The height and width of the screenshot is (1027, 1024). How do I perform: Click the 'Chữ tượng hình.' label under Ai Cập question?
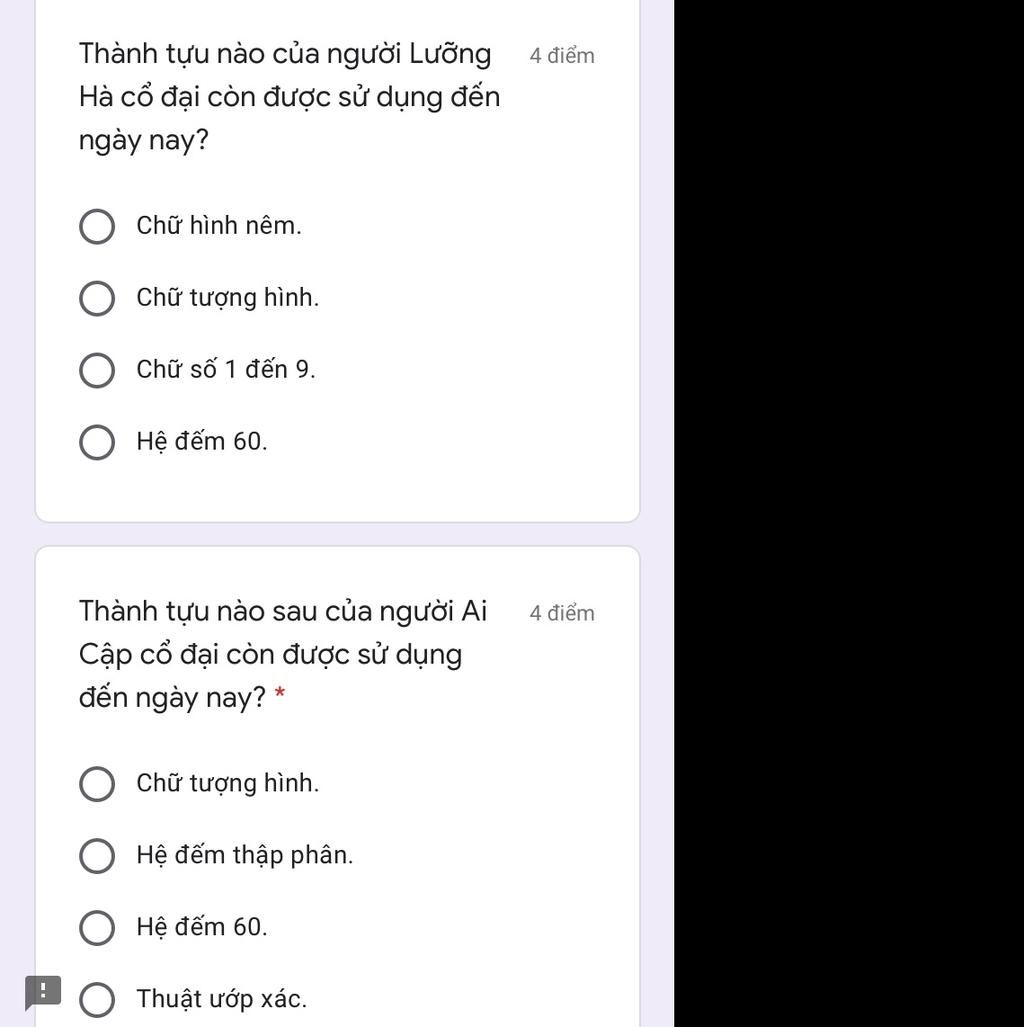point(227,783)
